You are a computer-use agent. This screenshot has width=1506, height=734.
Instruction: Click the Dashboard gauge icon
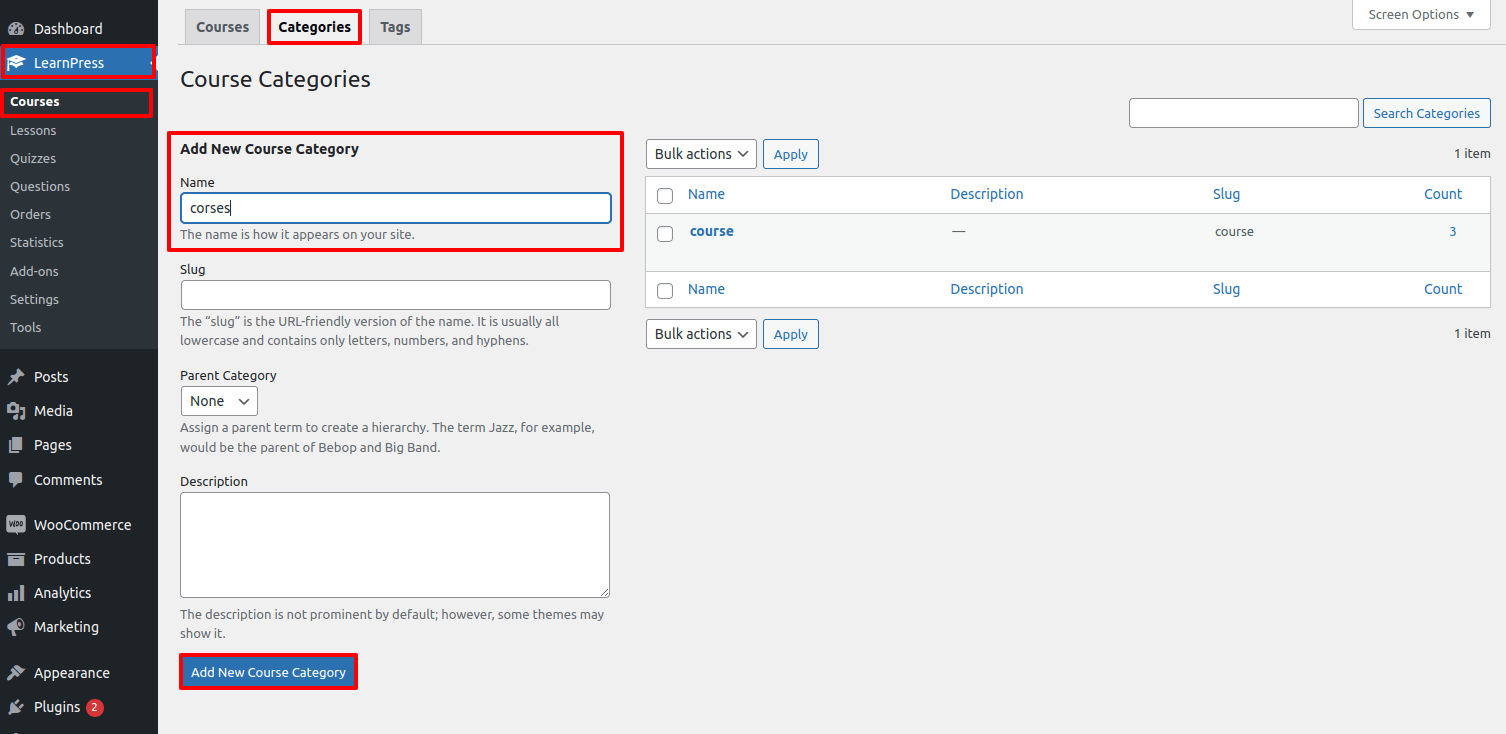coord(16,29)
